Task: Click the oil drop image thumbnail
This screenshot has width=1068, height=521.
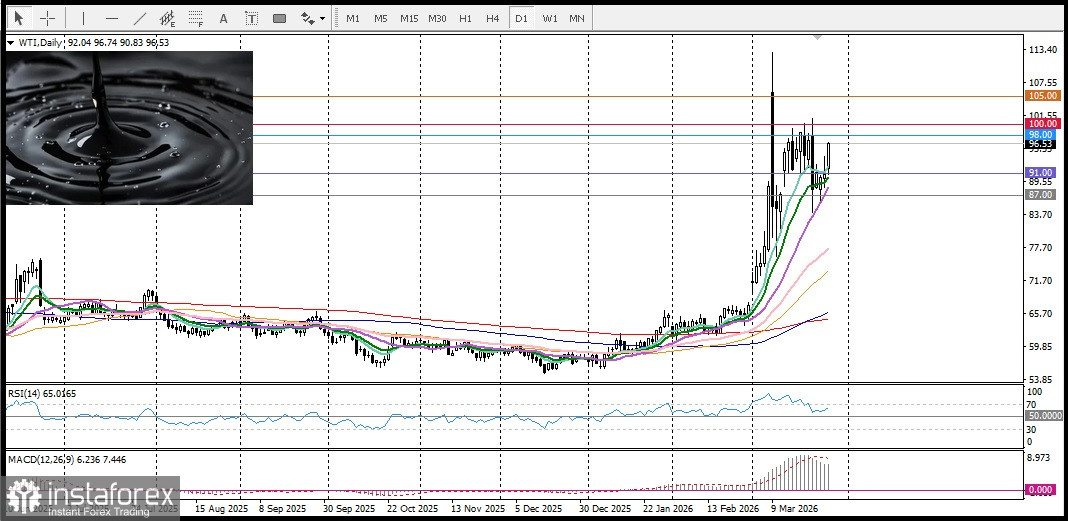Action: point(129,127)
